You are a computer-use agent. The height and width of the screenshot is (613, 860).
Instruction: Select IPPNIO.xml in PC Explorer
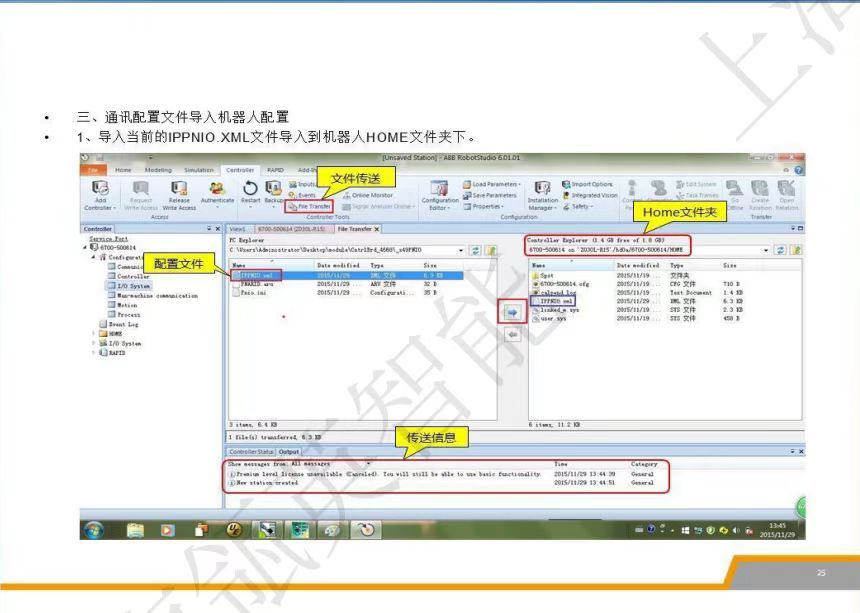[347, 275]
